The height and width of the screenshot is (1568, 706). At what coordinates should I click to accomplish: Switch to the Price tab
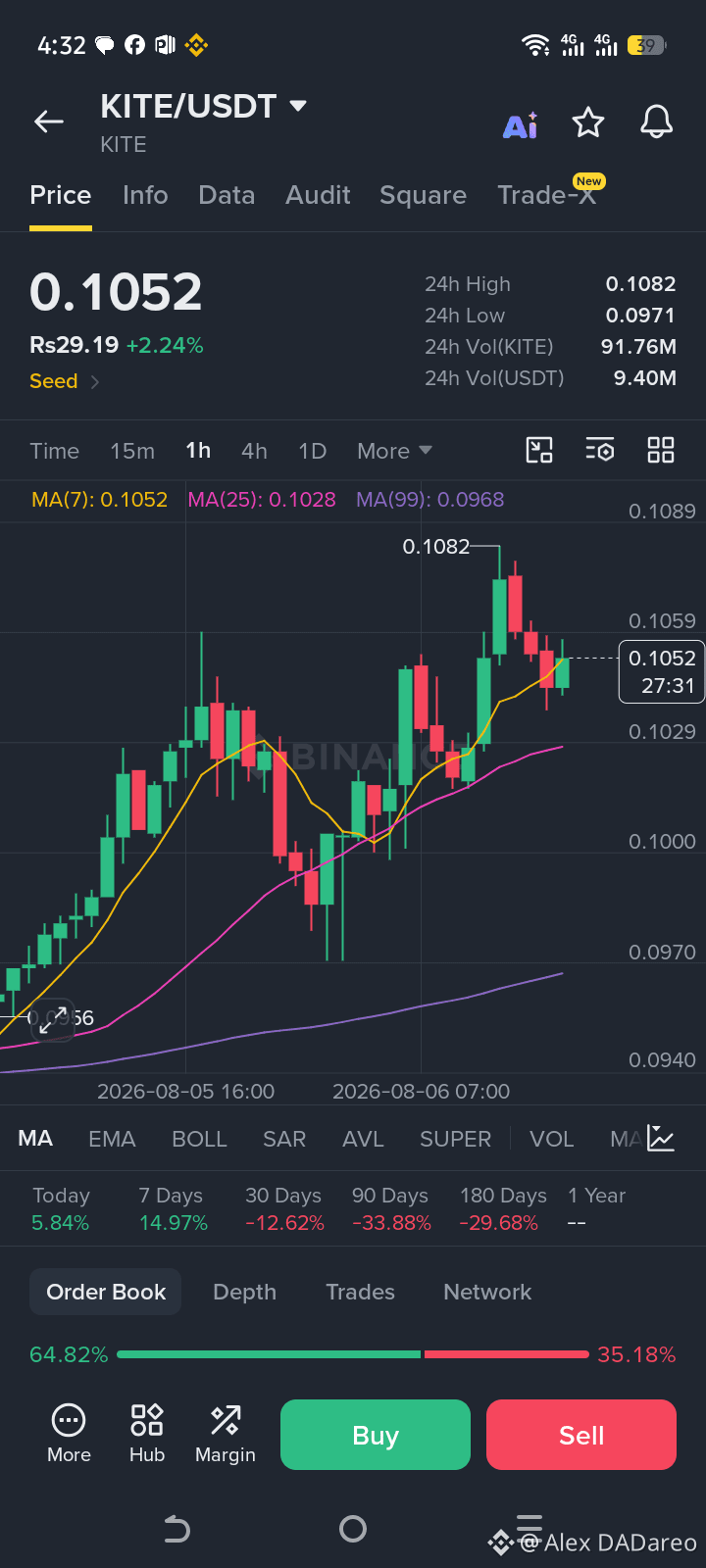pyautogui.click(x=61, y=195)
